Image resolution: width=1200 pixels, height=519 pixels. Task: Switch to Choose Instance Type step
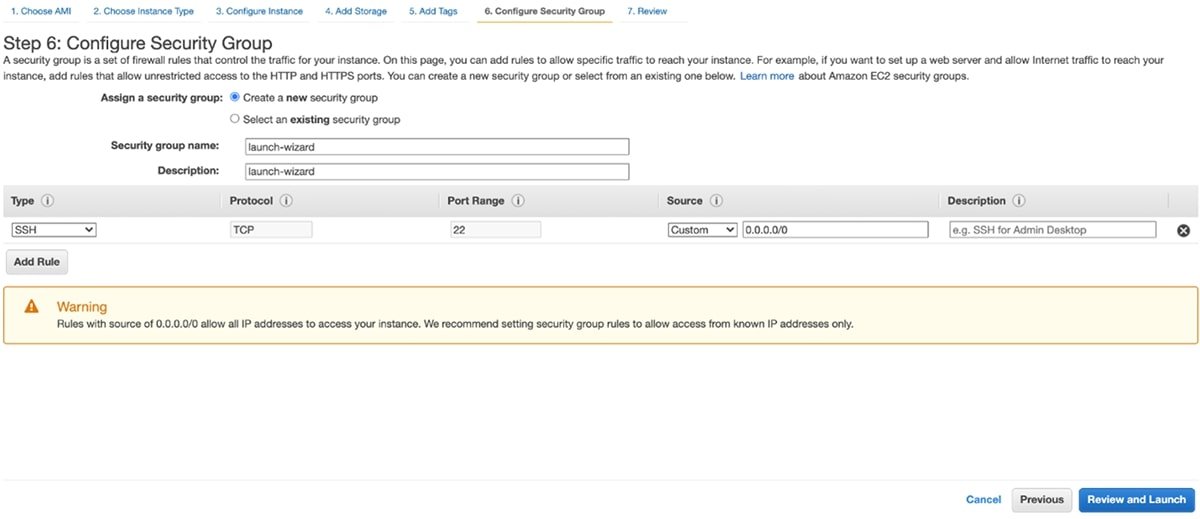143,11
